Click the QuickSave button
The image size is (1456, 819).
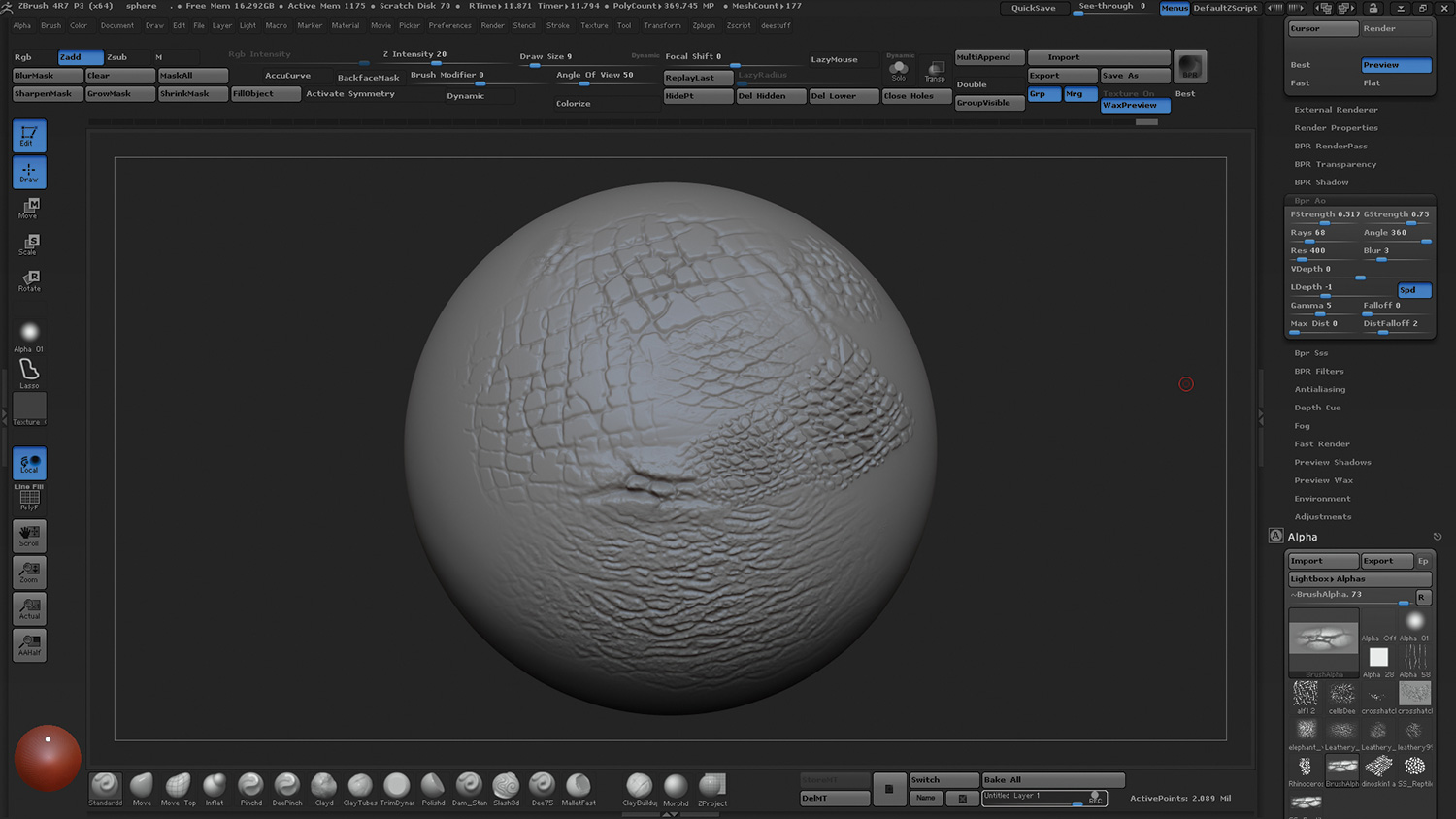point(1033,8)
